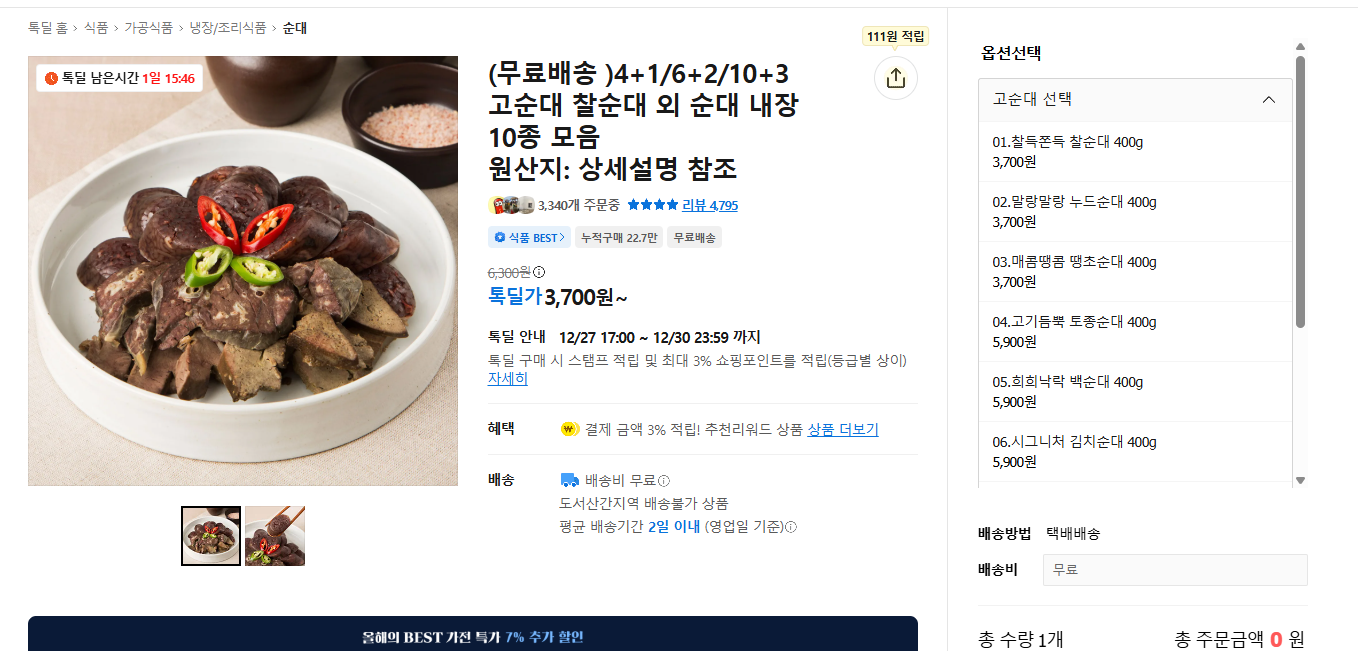
Task: Click the yellow won coin icon
Action: coord(569,430)
